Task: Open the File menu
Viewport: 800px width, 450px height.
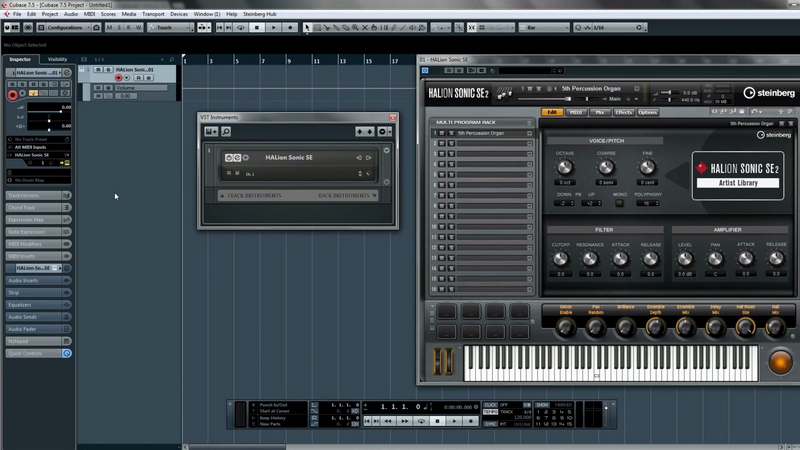Action: click(17, 14)
